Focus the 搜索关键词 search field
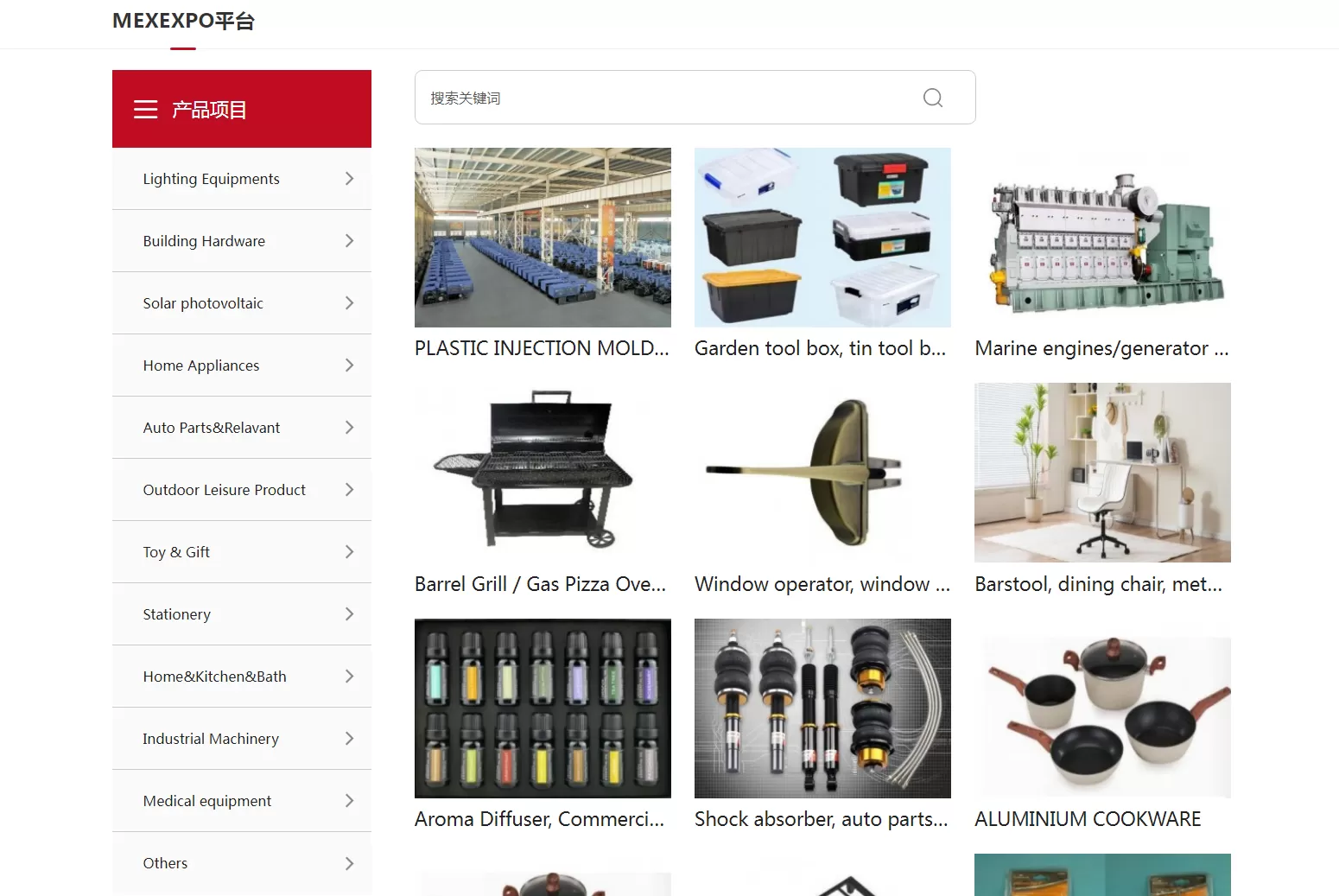Image resolution: width=1339 pixels, height=896 pixels. coord(695,98)
